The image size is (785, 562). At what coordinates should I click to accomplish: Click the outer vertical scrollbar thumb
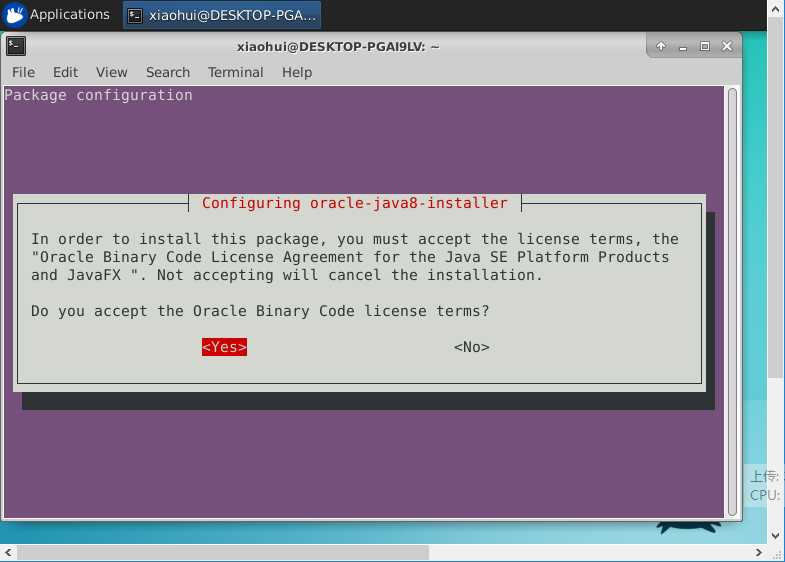coord(775,198)
